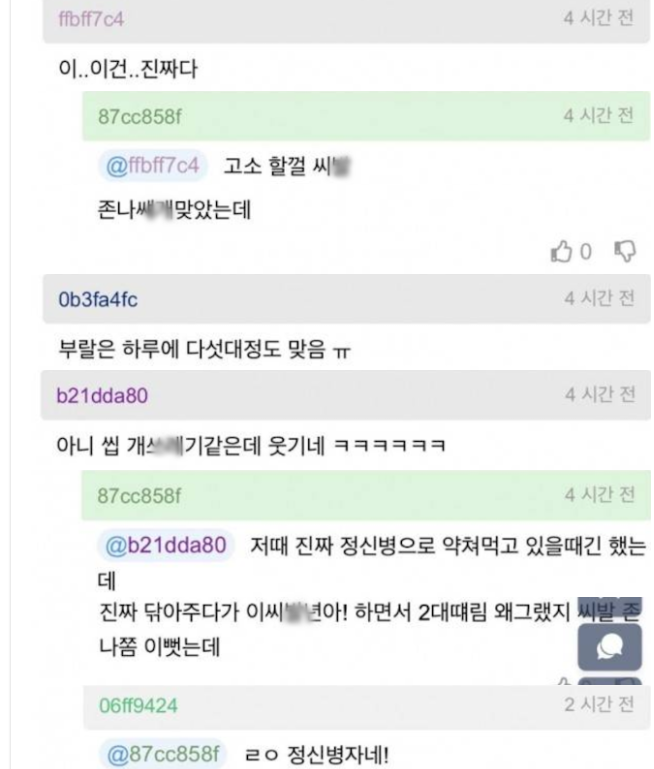
Task: Click the @ffbff7c4 mention tag
Action: (x=153, y=166)
